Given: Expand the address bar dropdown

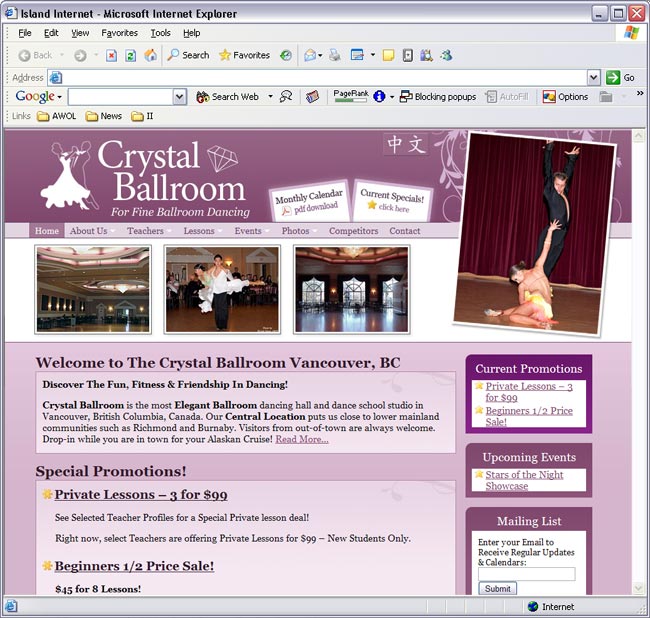Looking at the screenshot, I should click(x=594, y=78).
